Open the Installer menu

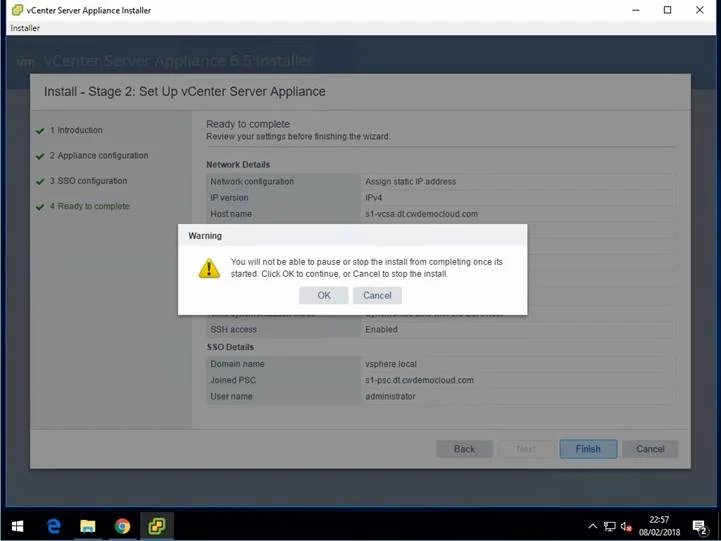25,28
